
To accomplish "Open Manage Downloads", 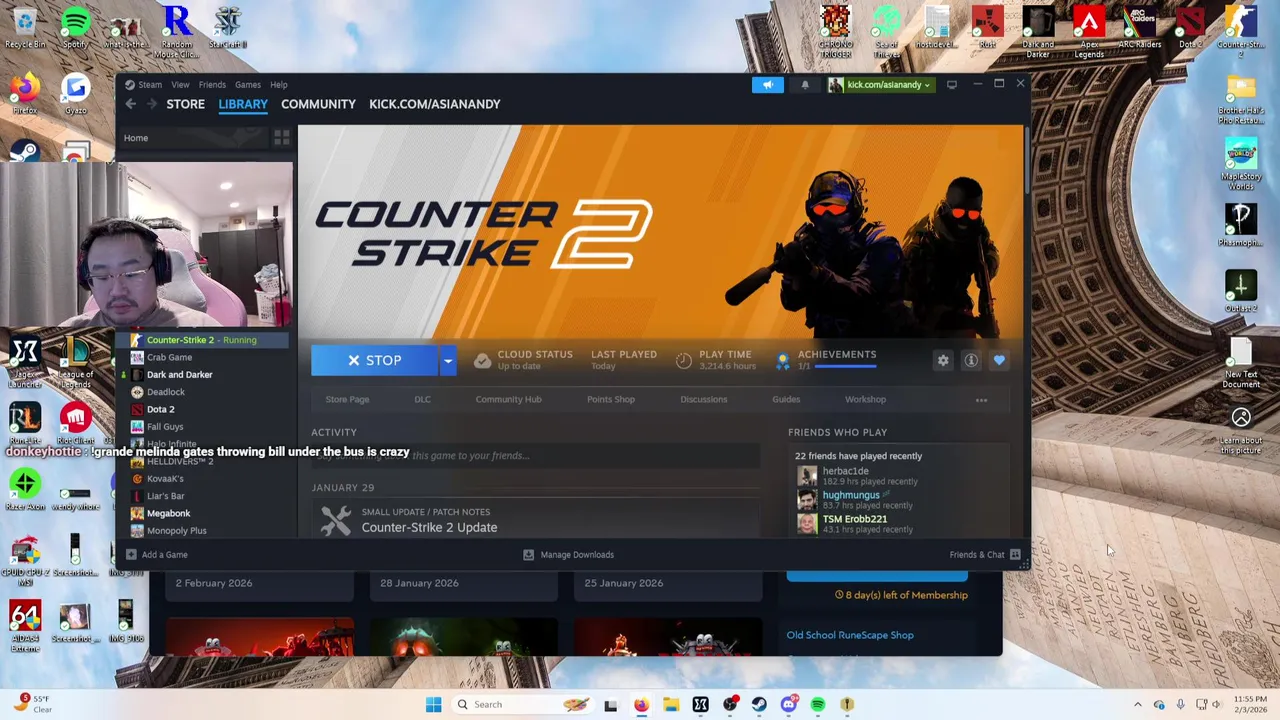I will (x=569, y=554).
